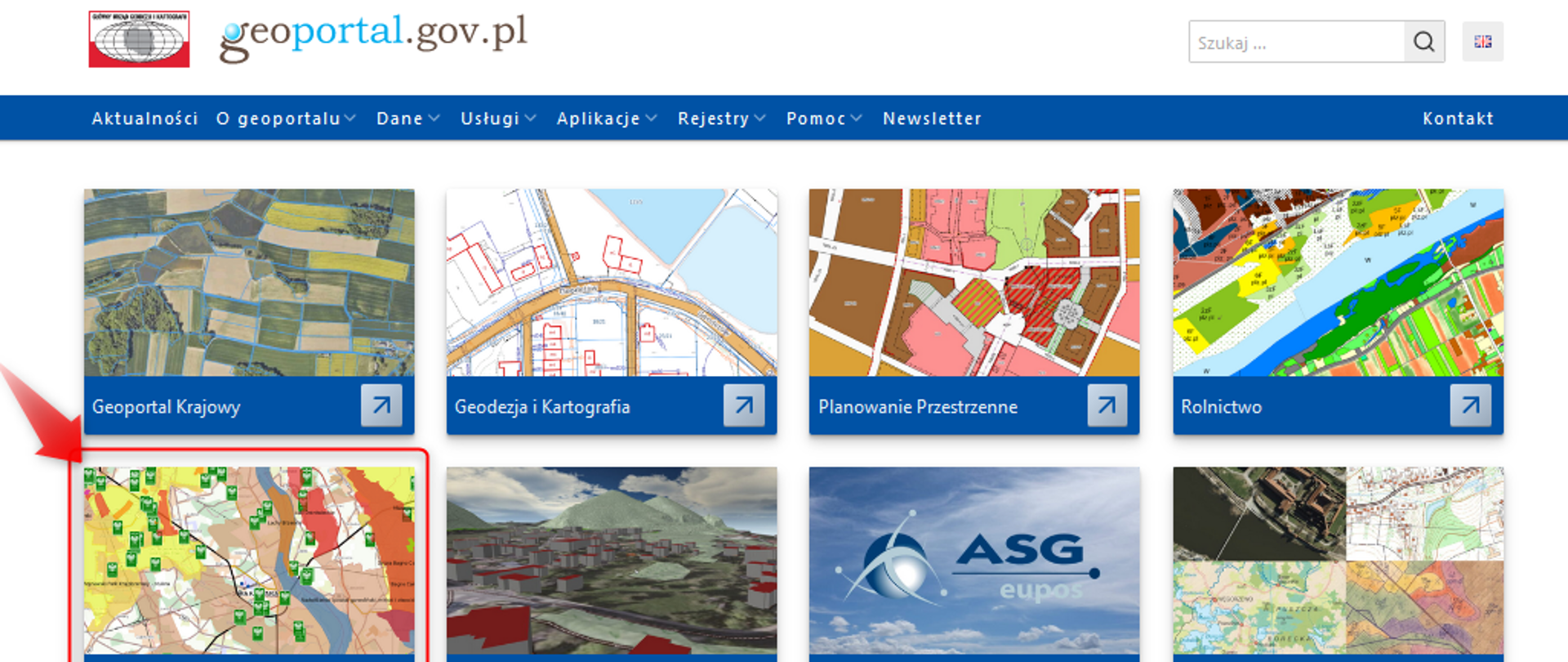Click the arrow icon on Geoportal Krajowy
Viewport: 1568px width, 662px height.
click(381, 405)
